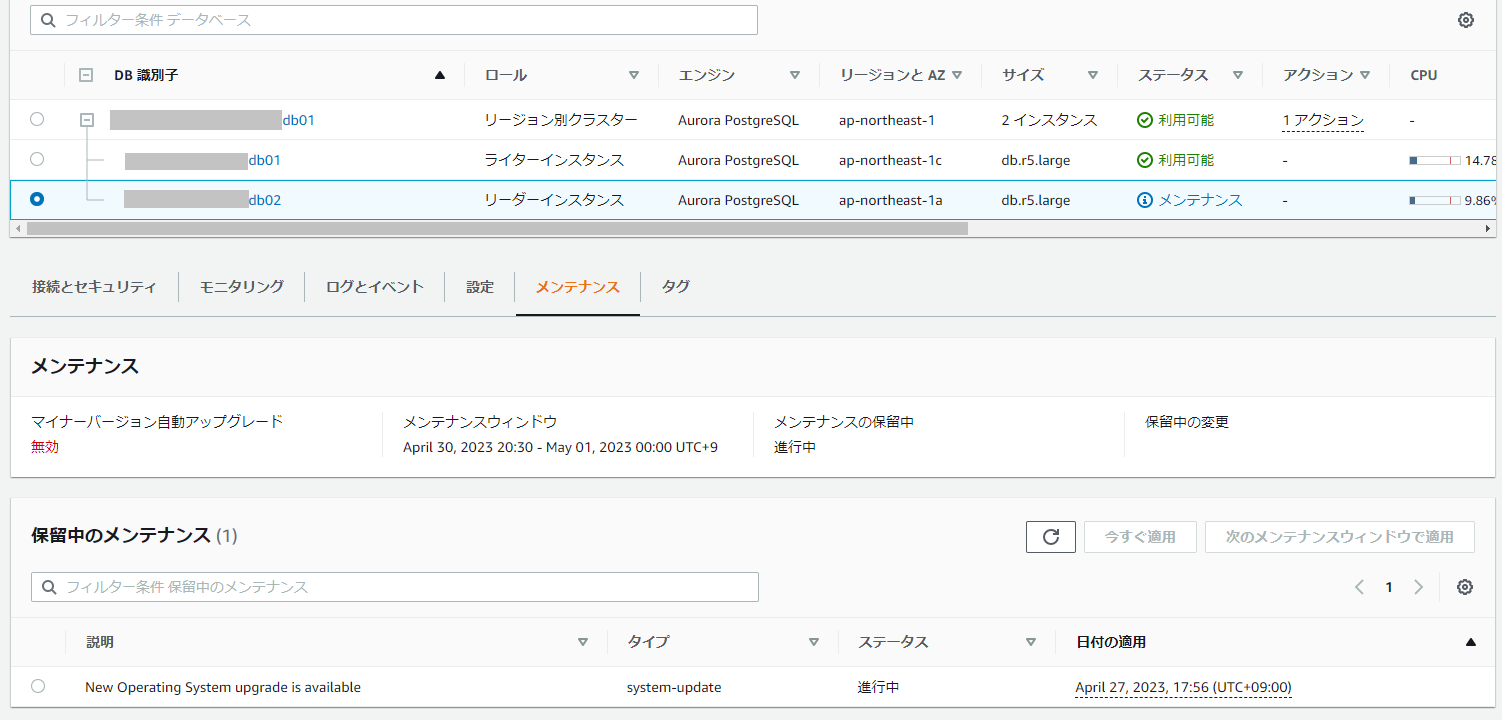Focus the pending maintenance filter field
The height and width of the screenshot is (720, 1502).
[395, 587]
